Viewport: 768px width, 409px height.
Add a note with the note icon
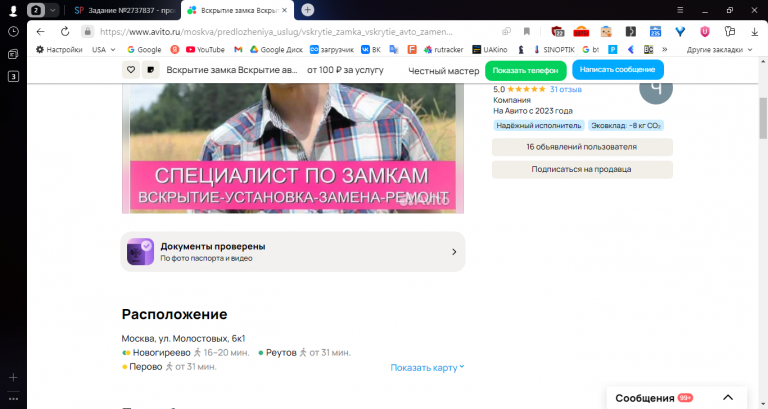point(150,70)
